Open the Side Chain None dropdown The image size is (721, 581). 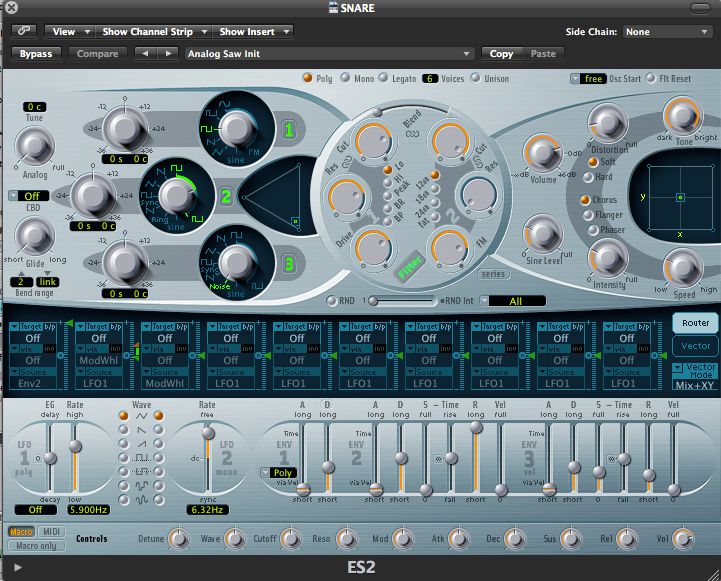[x=667, y=32]
